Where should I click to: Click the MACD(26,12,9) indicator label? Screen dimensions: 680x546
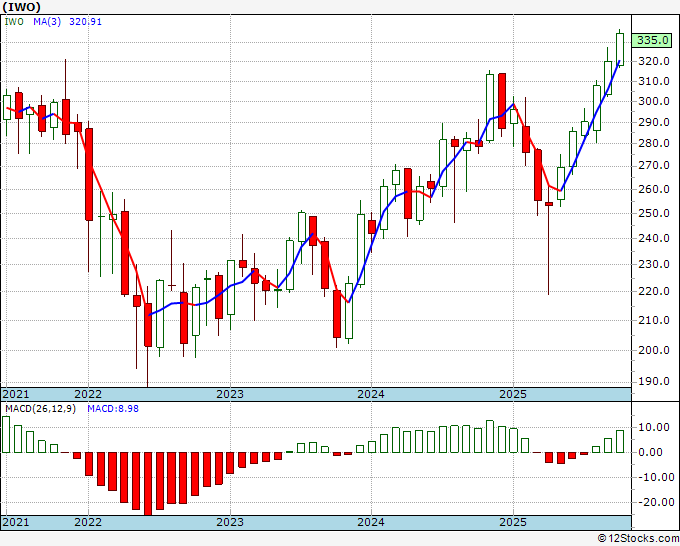(x=40, y=409)
